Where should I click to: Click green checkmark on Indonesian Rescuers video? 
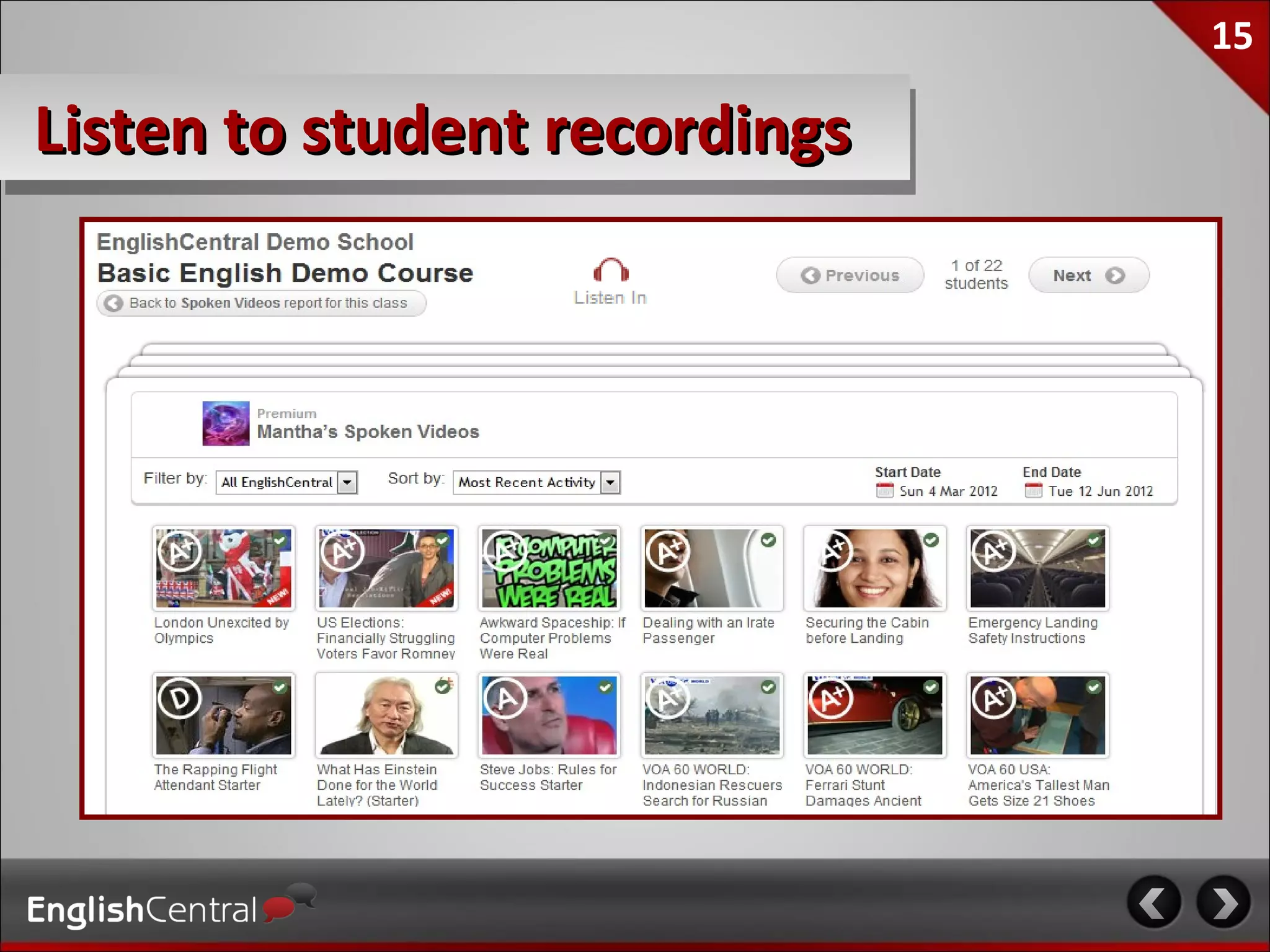768,687
